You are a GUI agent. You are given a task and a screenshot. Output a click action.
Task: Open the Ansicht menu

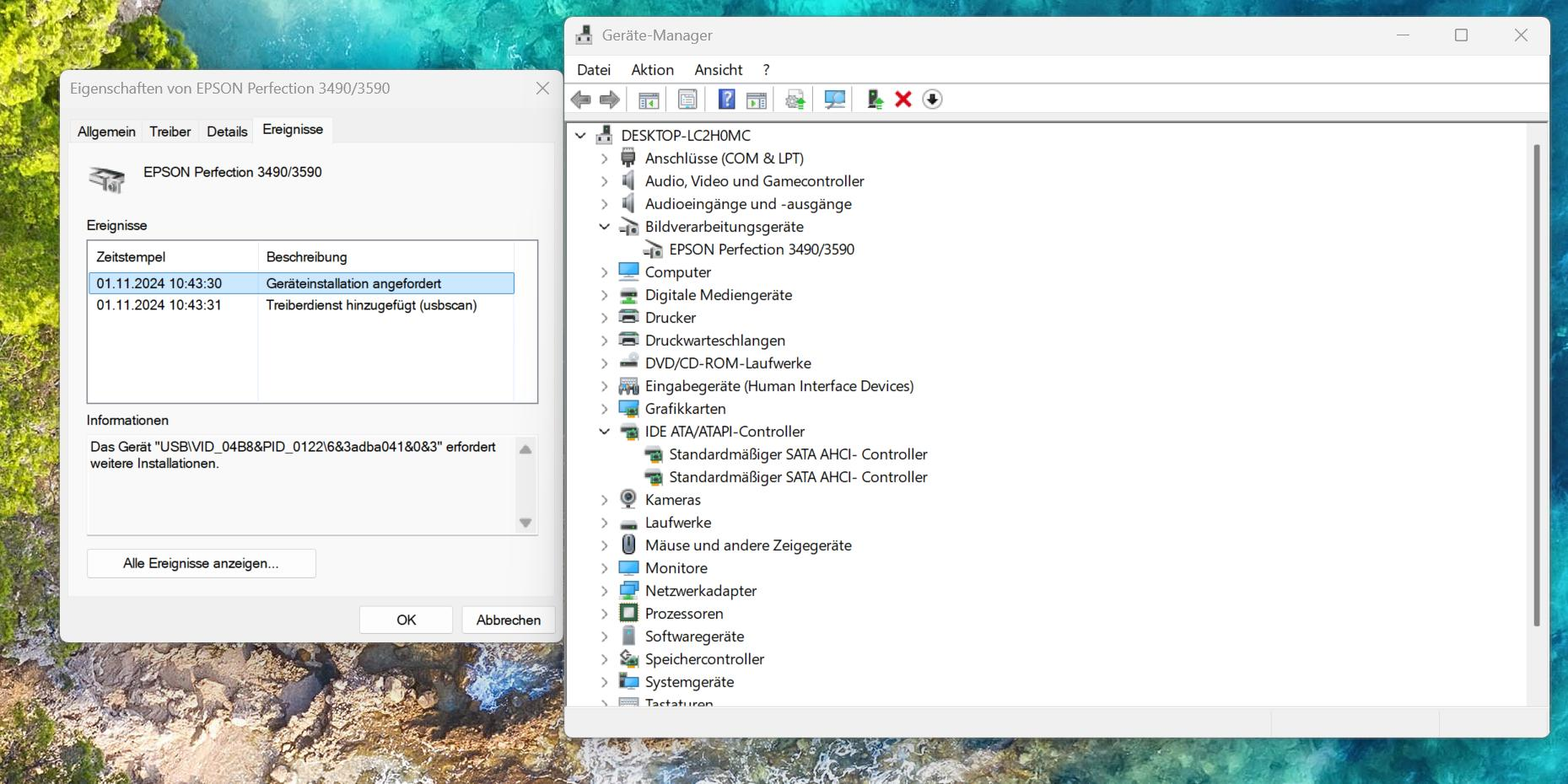point(719,70)
